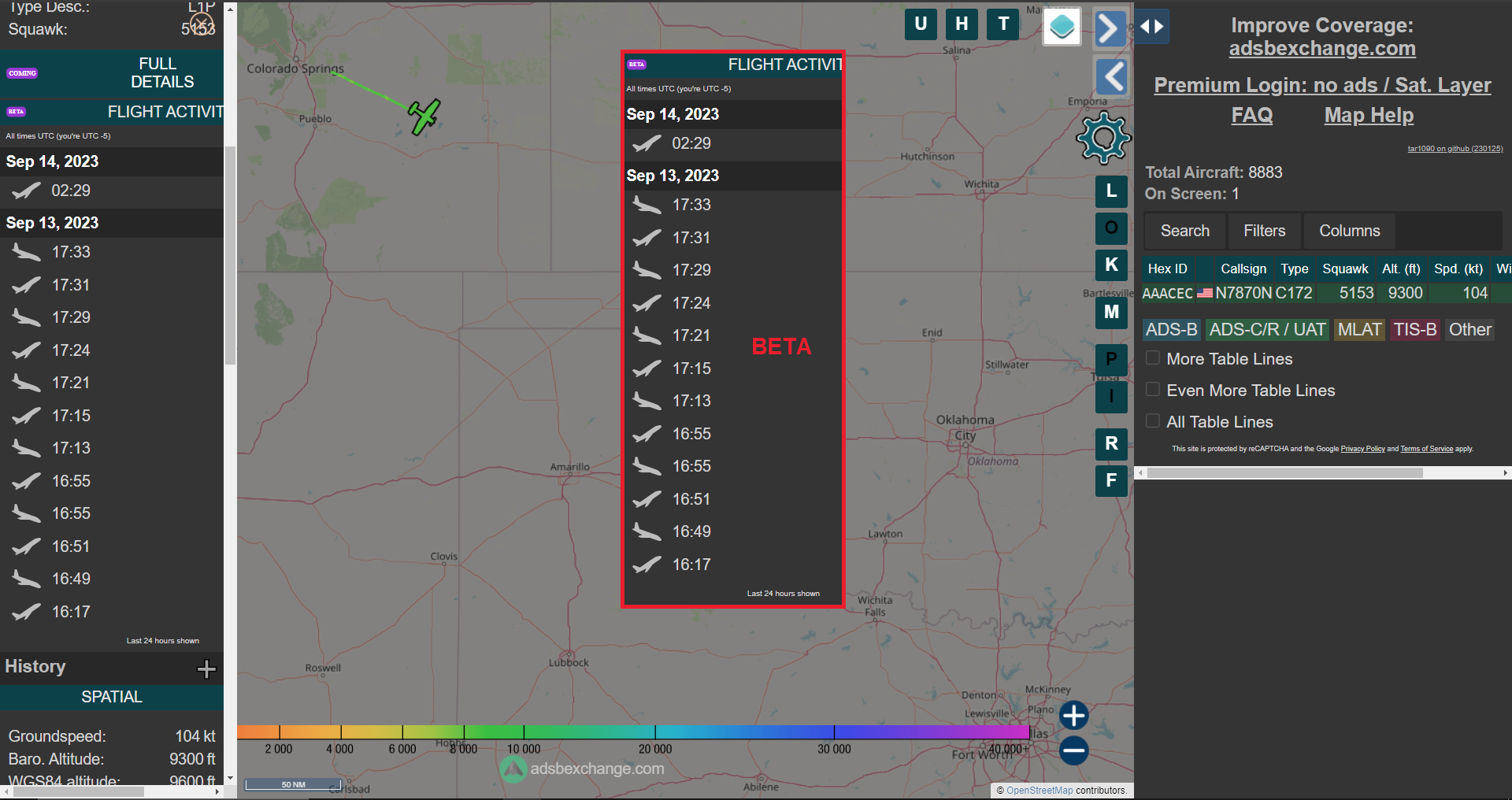
Task: Toggle the TIS-B source filter
Action: [1415, 330]
